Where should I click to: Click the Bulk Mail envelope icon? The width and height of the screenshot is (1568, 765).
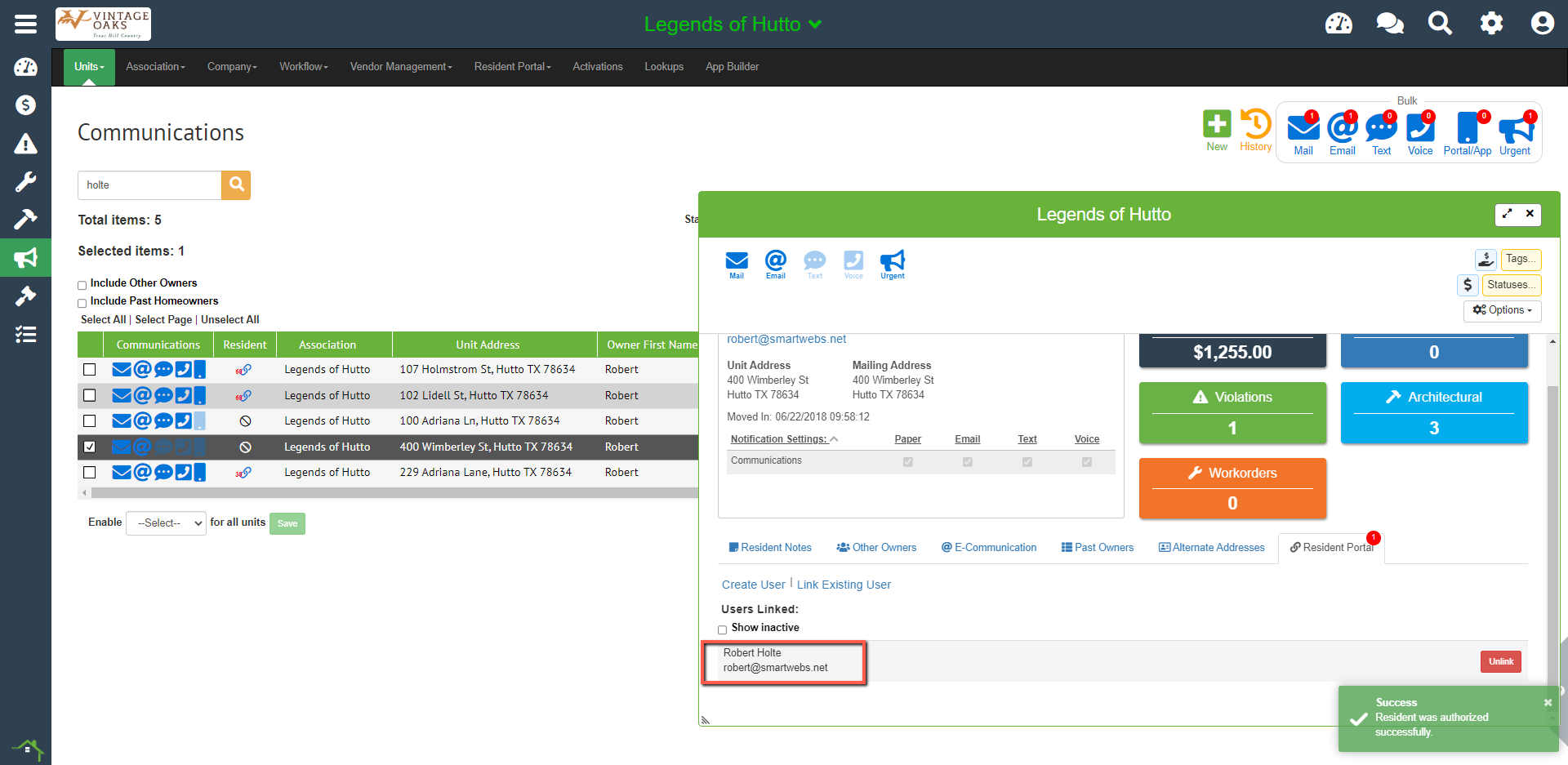[1303, 128]
